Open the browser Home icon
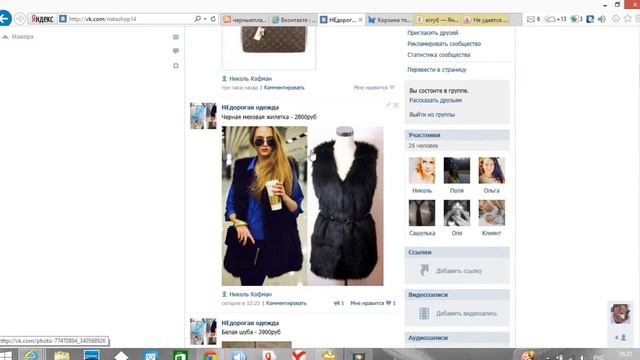This screenshot has height=360, width=640. 616,19
